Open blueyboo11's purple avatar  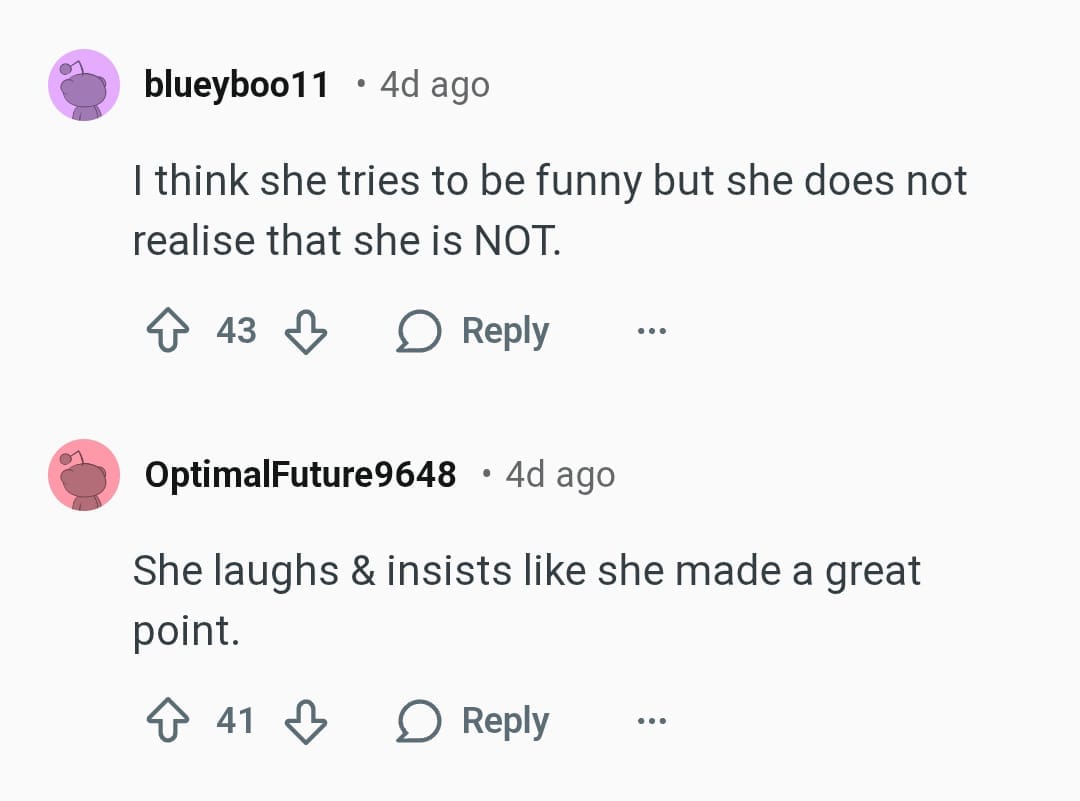[x=85, y=85]
